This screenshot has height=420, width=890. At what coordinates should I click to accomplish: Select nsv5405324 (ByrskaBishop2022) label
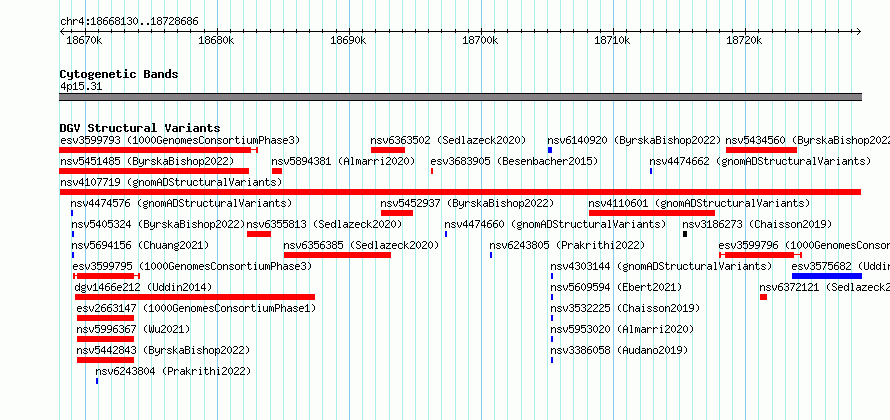158,224
